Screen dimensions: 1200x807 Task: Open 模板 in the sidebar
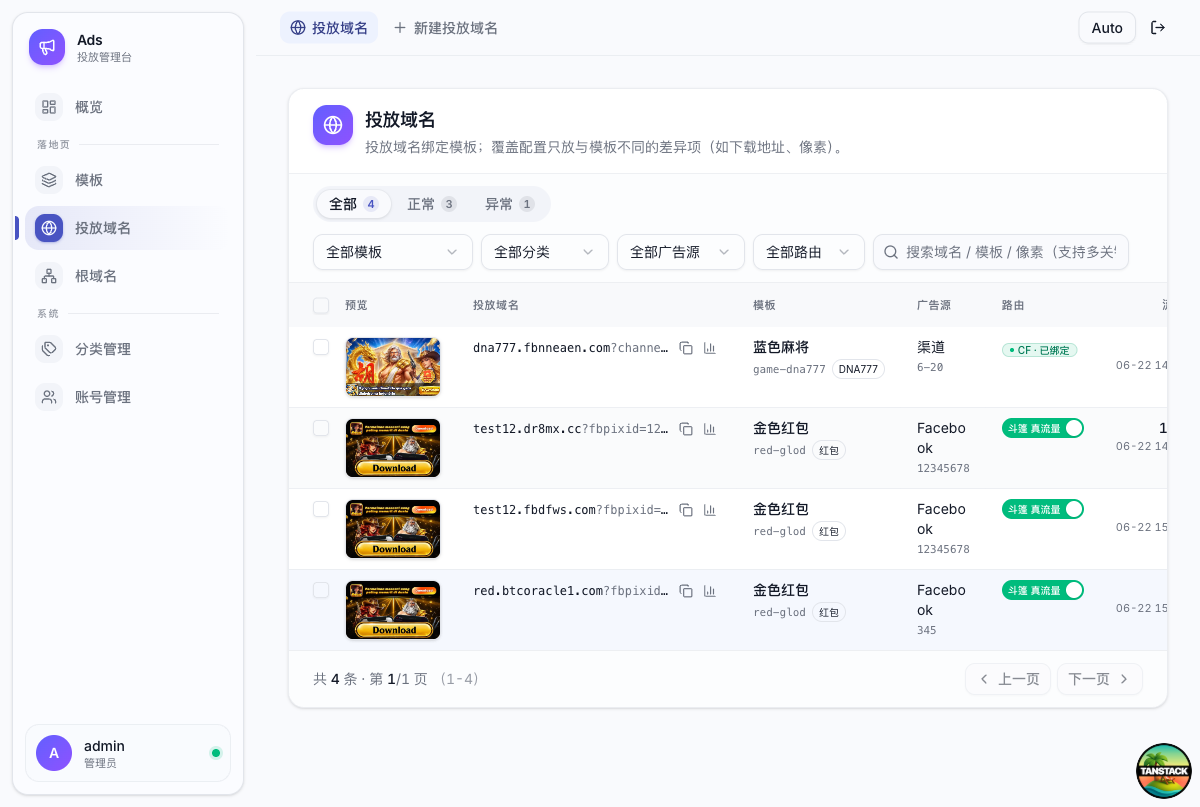pyautogui.click(x=122, y=180)
